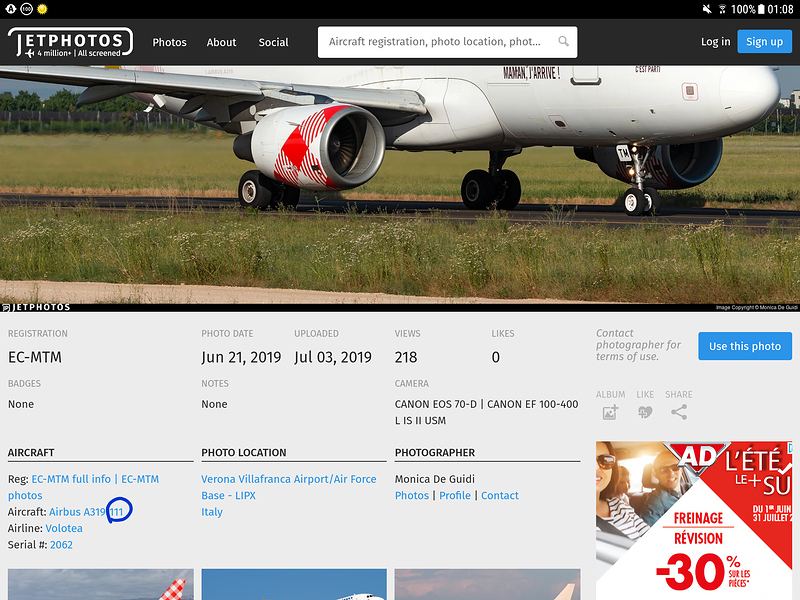The height and width of the screenshot is (600, 800).
Task: Open the Photos menu
Action: point(169,42)
